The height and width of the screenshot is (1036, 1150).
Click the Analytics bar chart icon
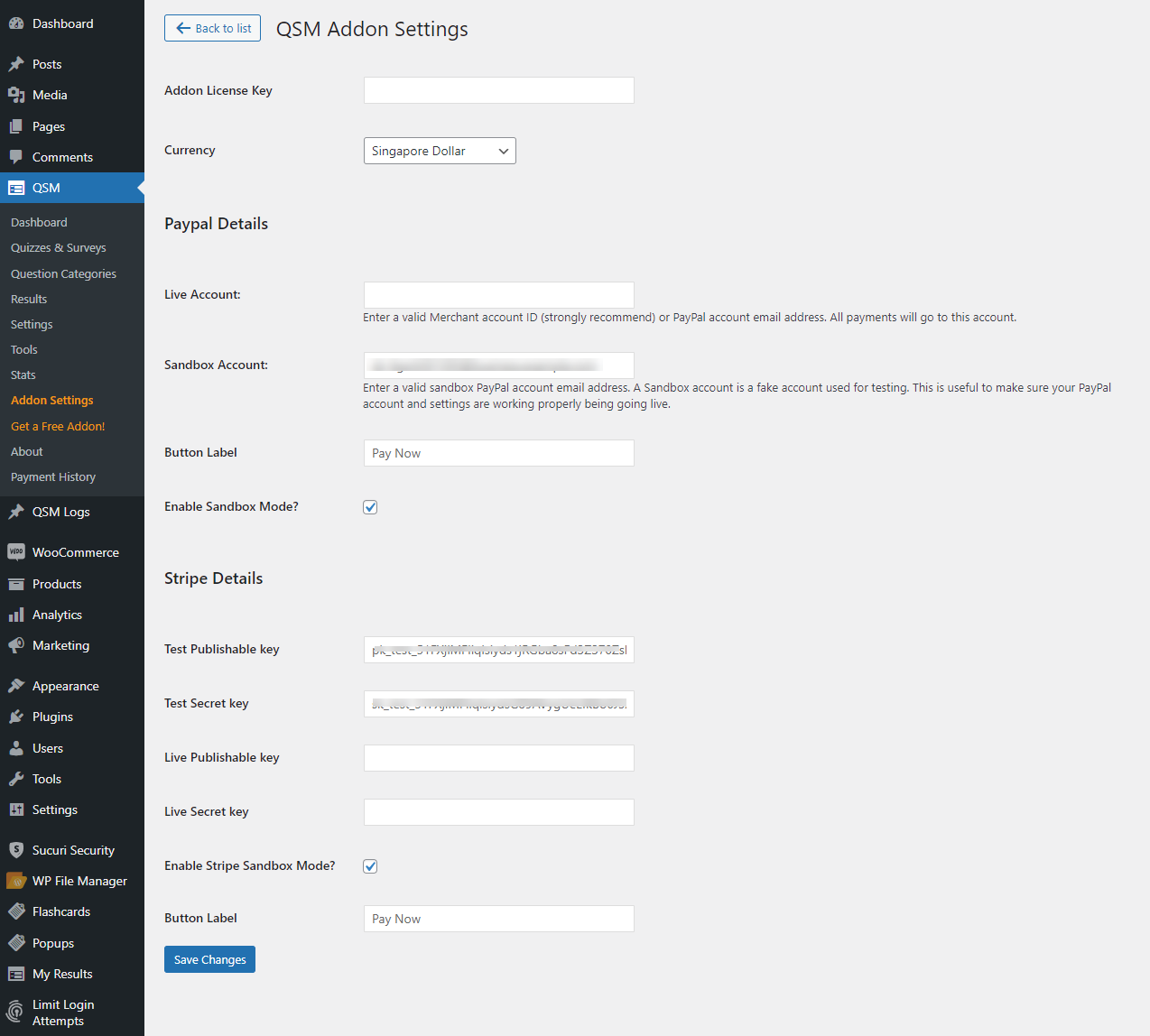(x=16, y=615)
